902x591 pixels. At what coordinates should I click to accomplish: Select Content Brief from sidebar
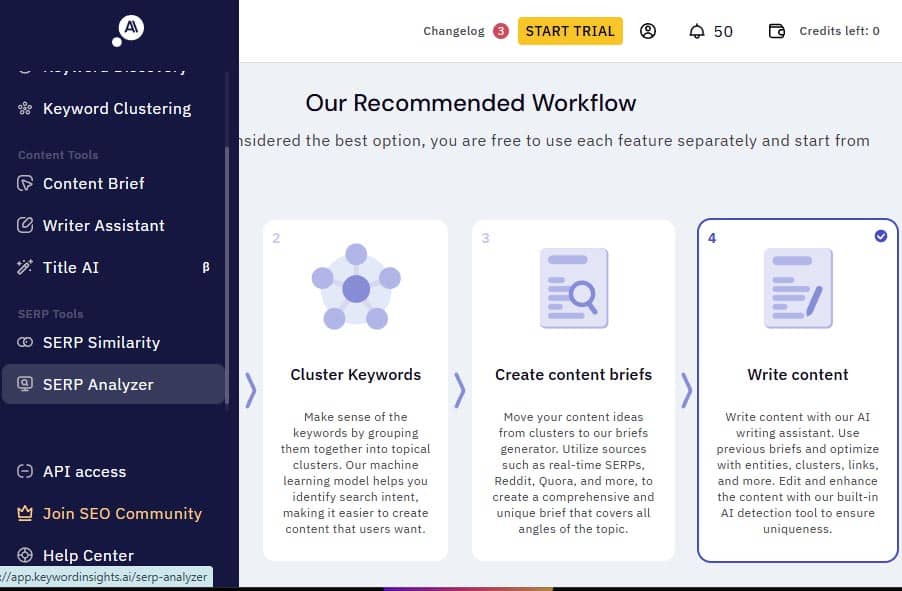pyautogui.click(x=93, y=184)
